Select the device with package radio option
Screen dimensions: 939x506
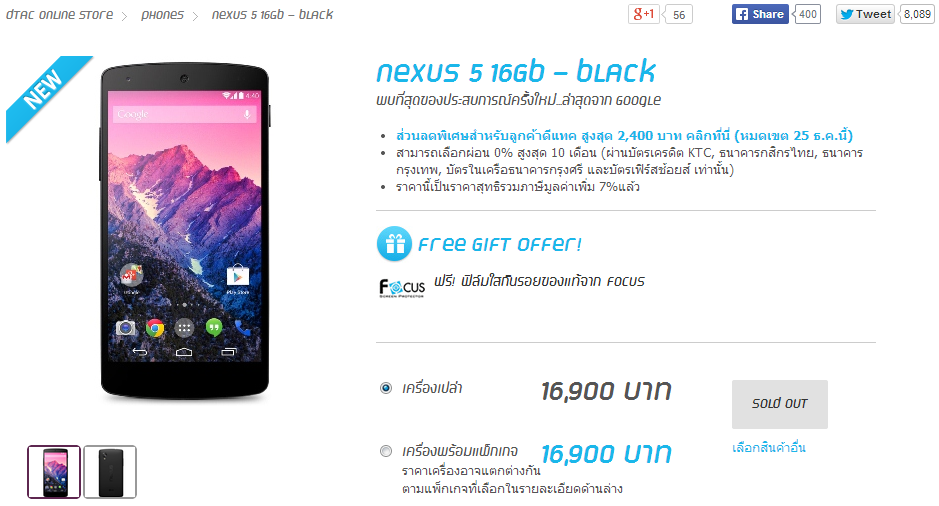coord(386,451)
